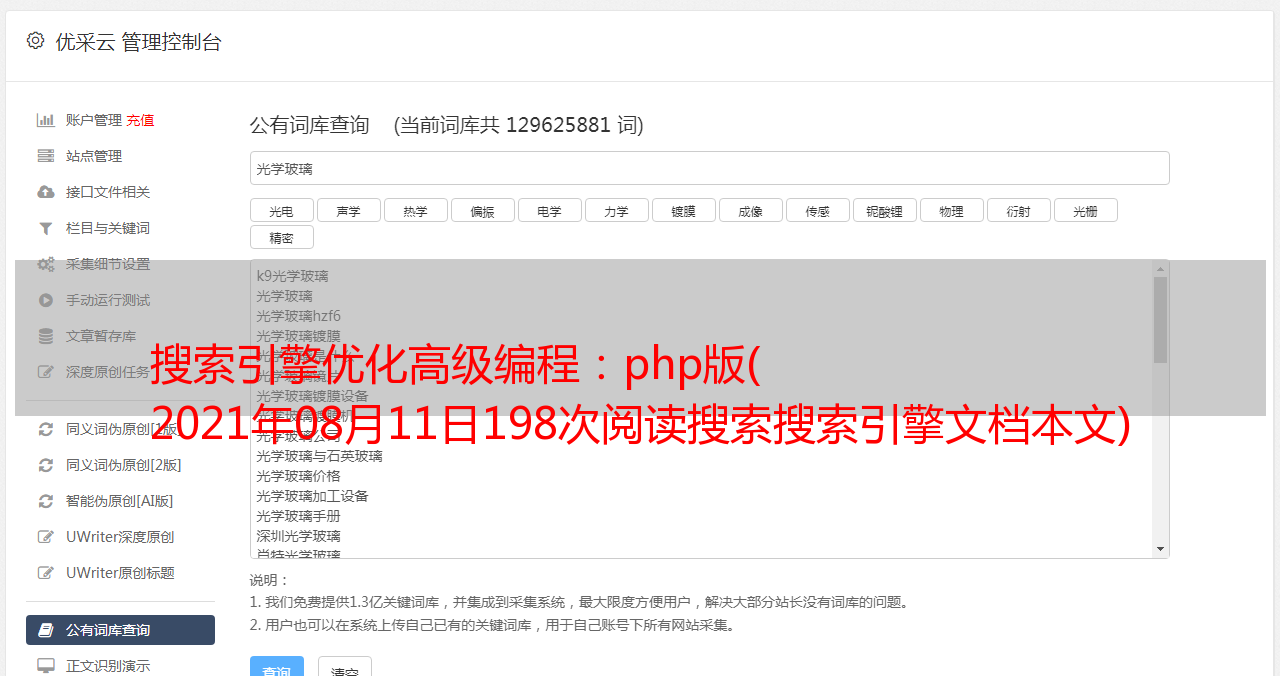The height and width of the screenshot is (676, 1280).
Task: Select the 光电 keyword tag
Action: (x=281, y=210)
